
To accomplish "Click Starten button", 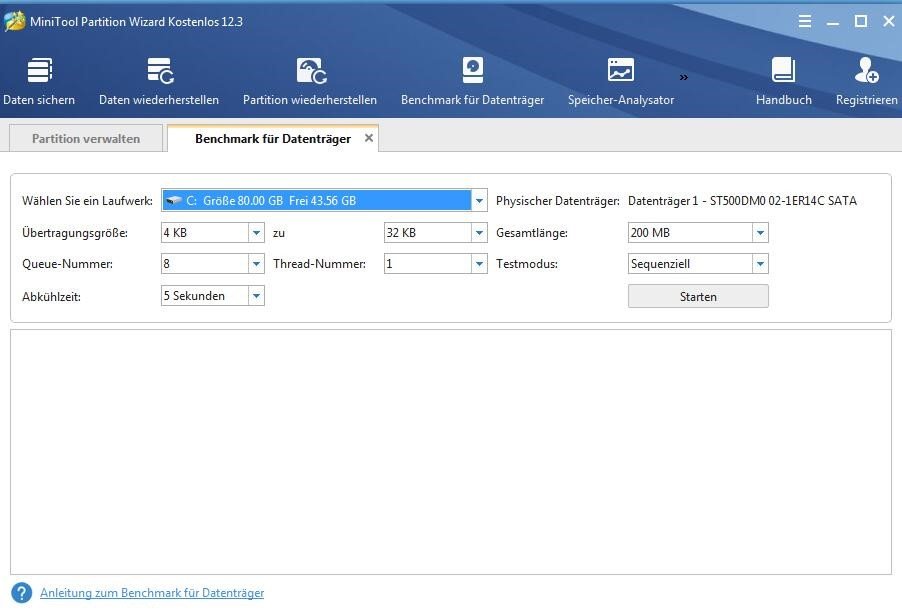I will (x=698, y=296).
